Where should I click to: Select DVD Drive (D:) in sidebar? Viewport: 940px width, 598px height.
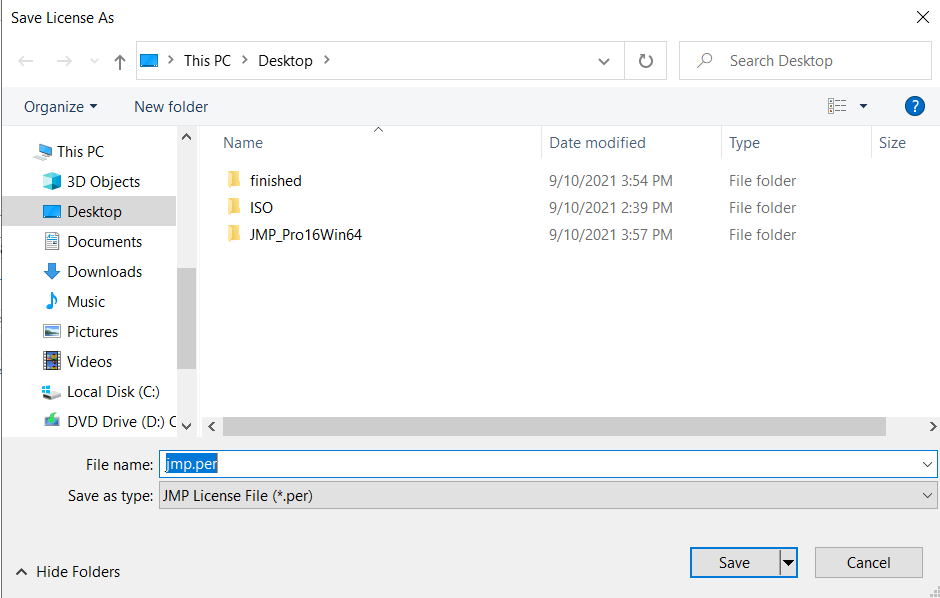pyautogui.click(x=121, y=421)
